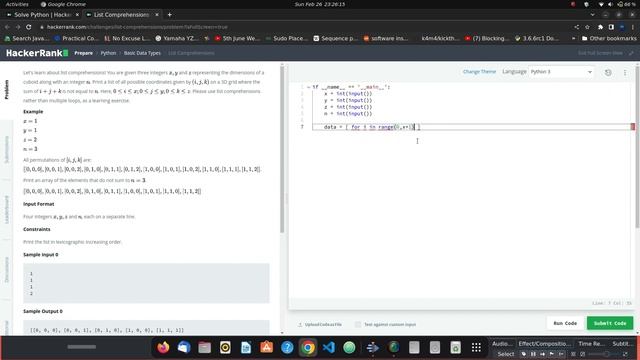
Task: Open the editor three-dot options menu
Action: pos(625,72)
